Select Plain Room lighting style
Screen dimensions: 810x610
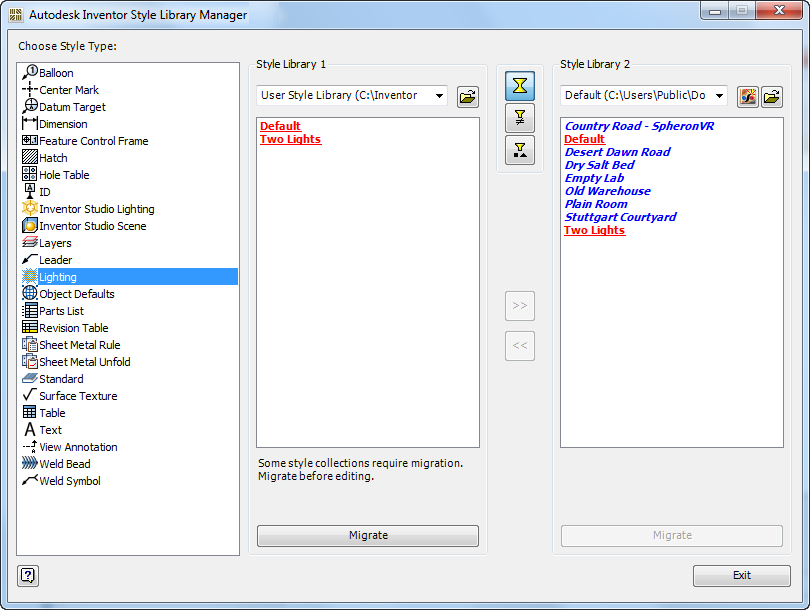(596, 204)
